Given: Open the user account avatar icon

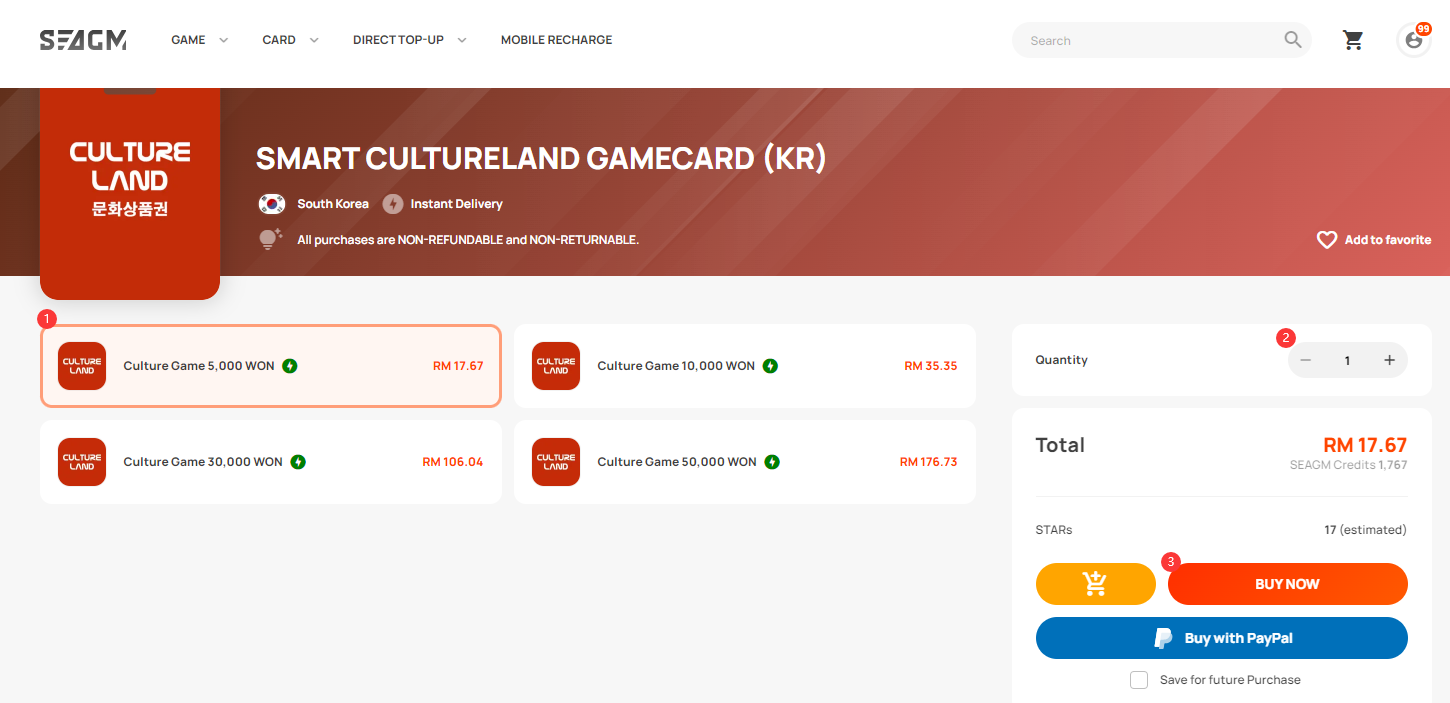Looking at the screenshot, I should tap(1414, 40).
